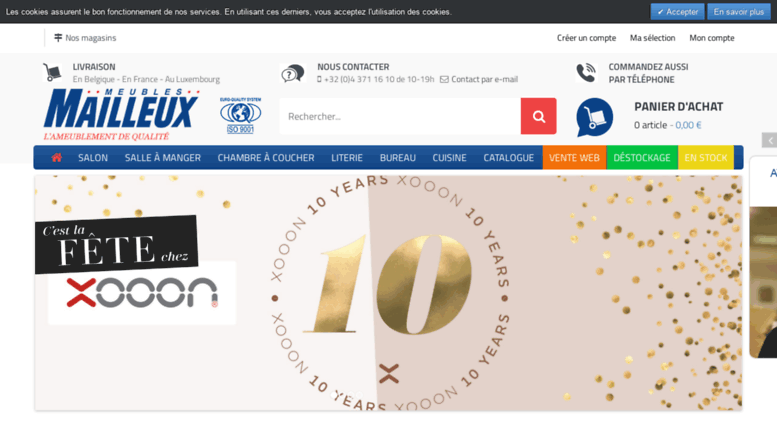777x423 pixels.
Task: Click Contact par e-mail link
Action: point(484,79)
